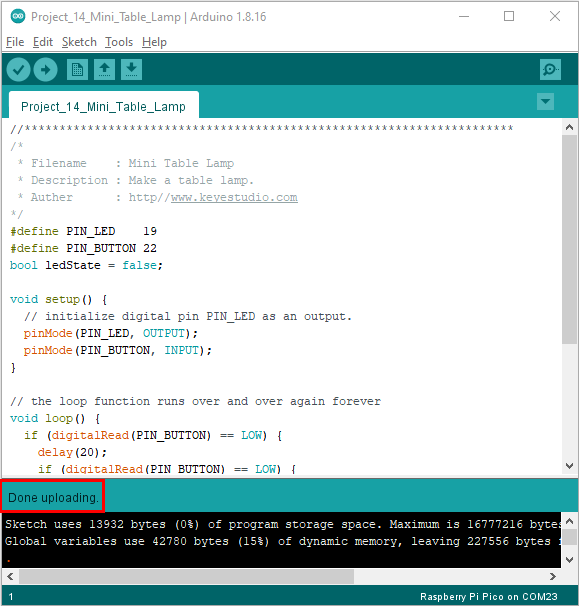Open the Edit menu
579x606 pixels.
pos(43,42)
